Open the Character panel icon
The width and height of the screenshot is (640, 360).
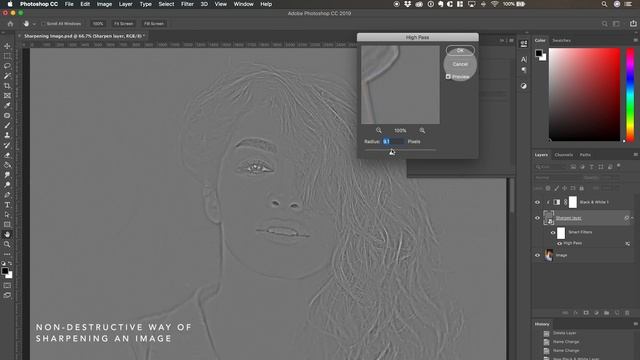[x=524, y=60]
